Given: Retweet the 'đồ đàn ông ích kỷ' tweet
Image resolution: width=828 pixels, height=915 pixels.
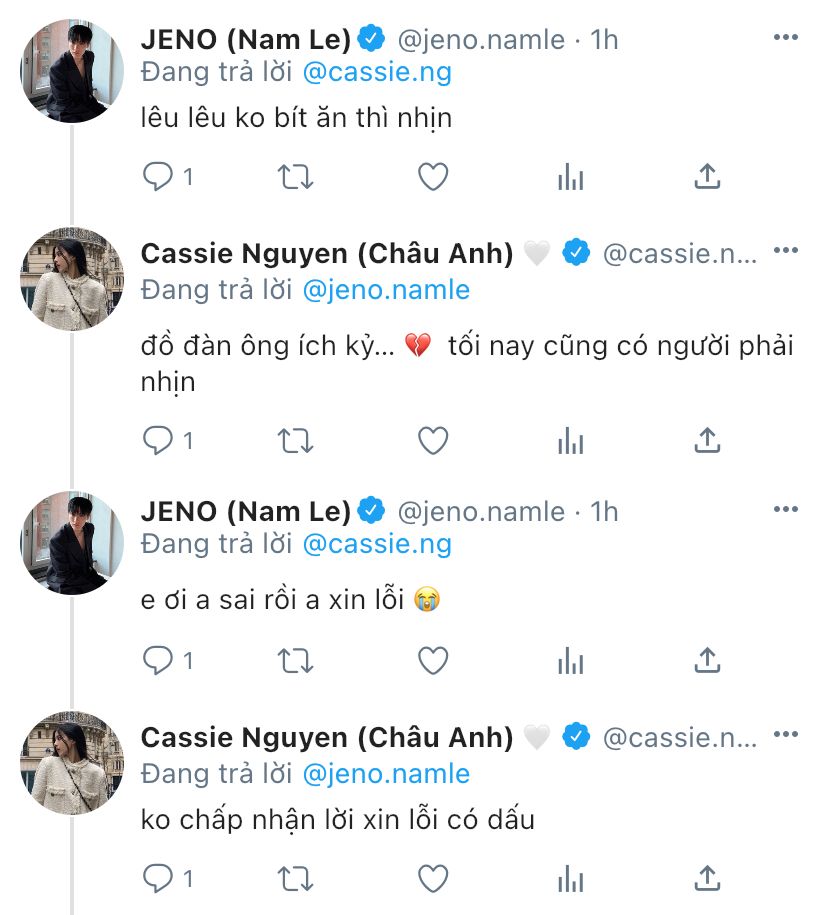Looking at the screenshot, I should point(295,440).
